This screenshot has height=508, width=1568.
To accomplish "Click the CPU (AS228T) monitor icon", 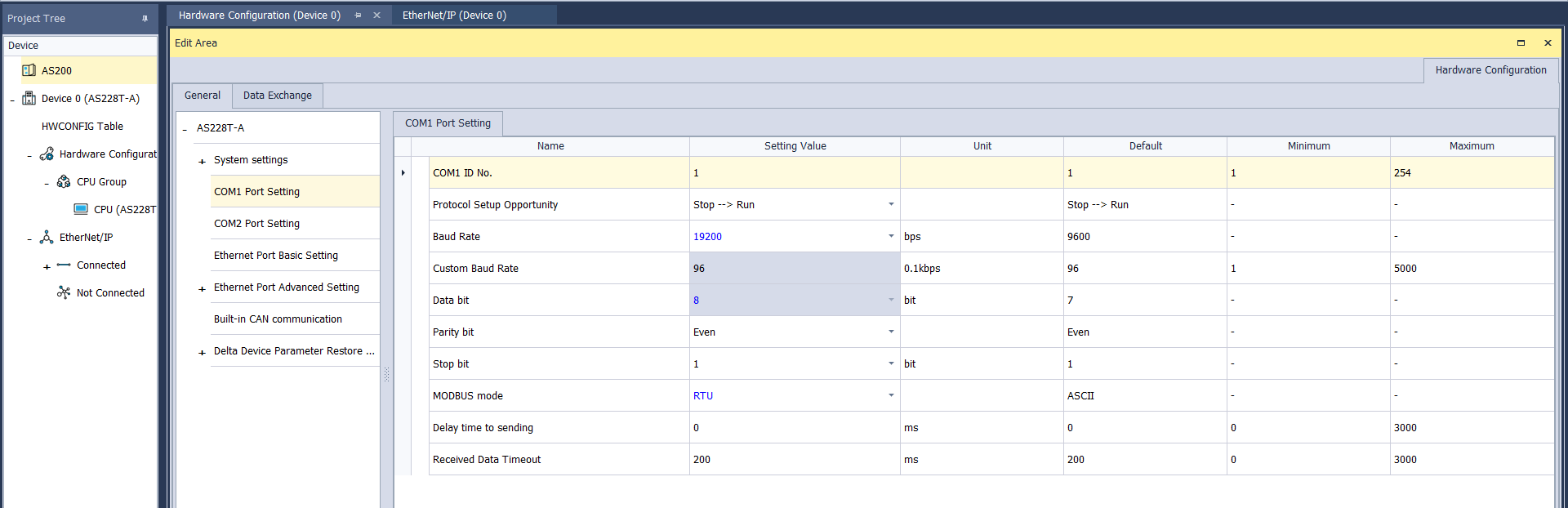I will 81,209.
